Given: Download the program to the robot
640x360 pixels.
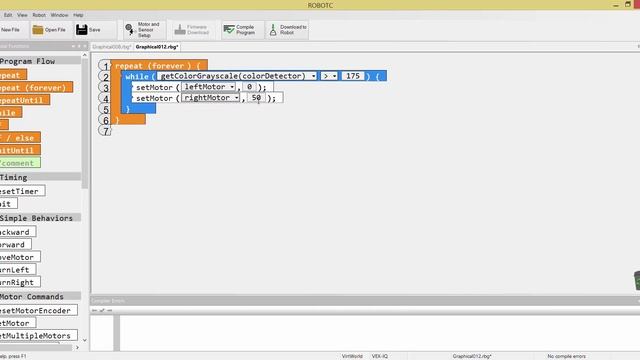Looking at the screenshot, I should (288, 30).
